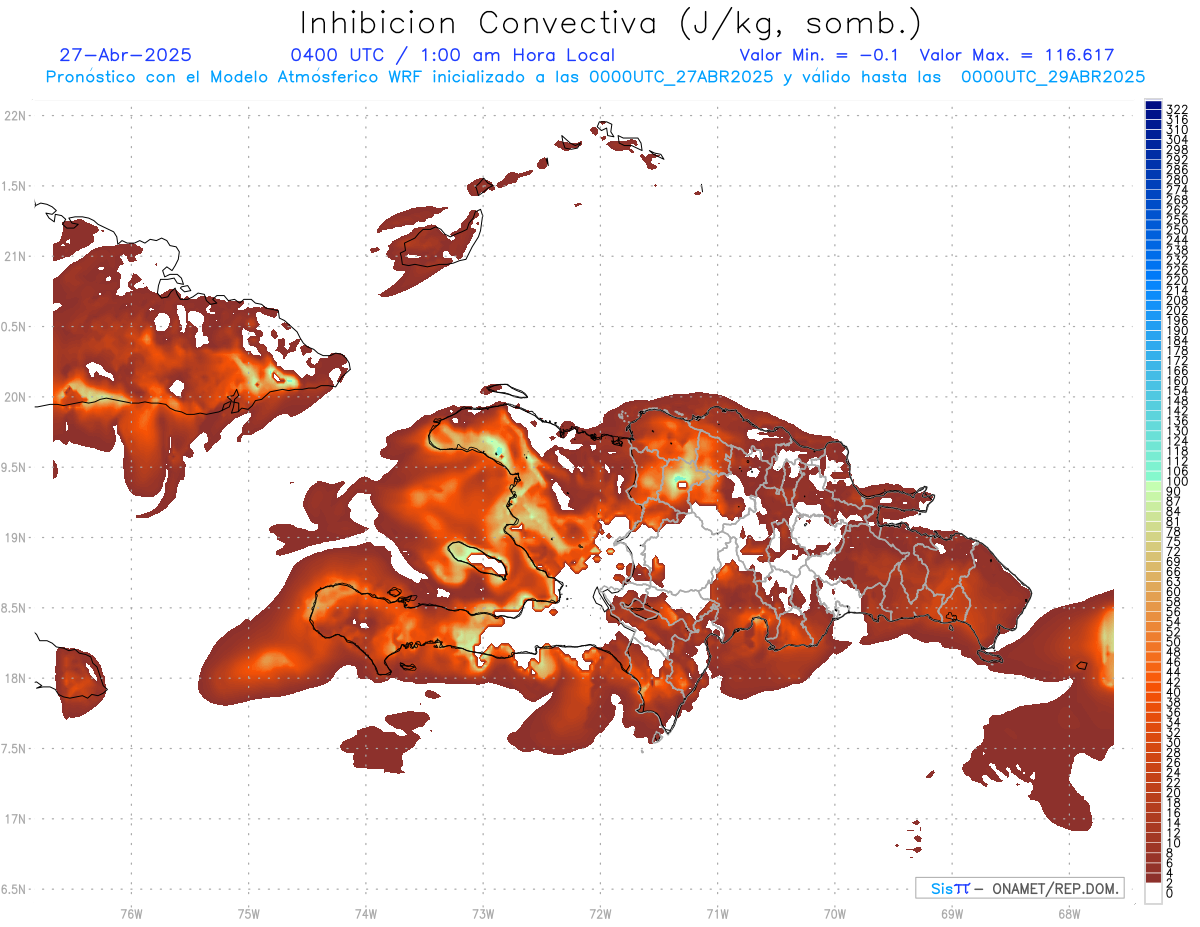Click the 70W longitude label
This screenshot has width=1200, height=927.
pos(835,913)
